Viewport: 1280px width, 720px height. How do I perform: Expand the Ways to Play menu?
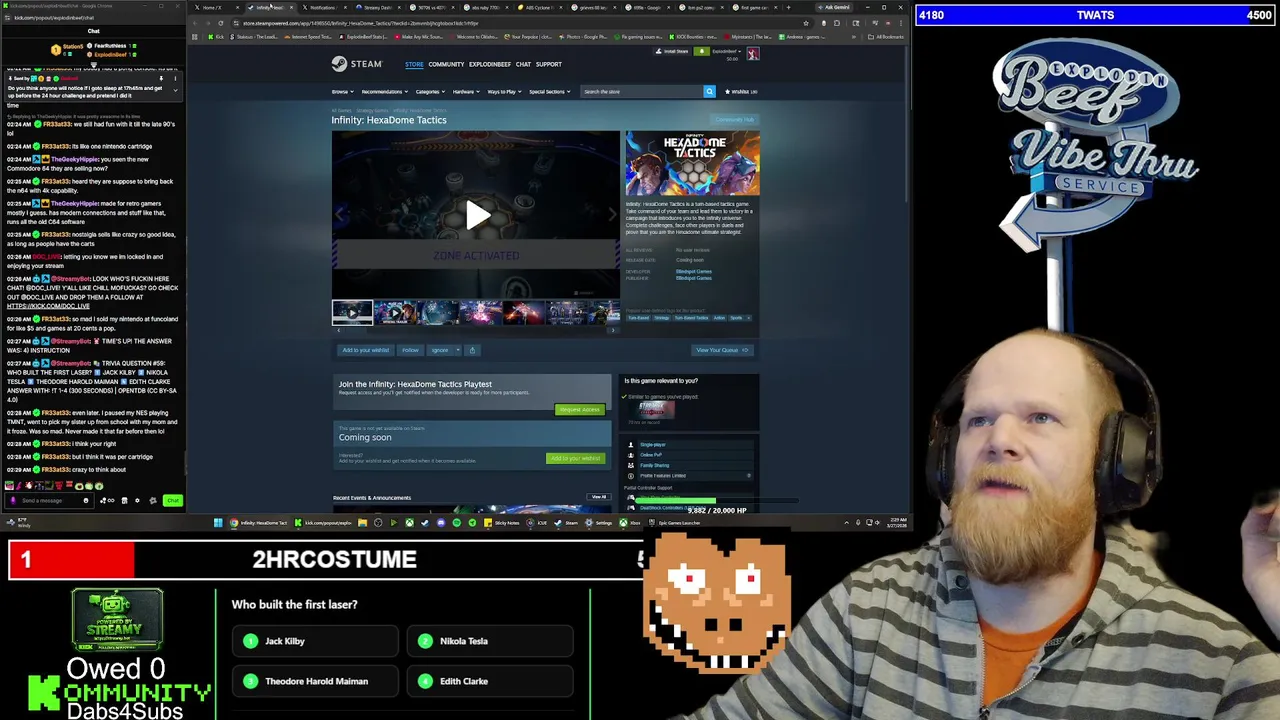coord(504,91)
